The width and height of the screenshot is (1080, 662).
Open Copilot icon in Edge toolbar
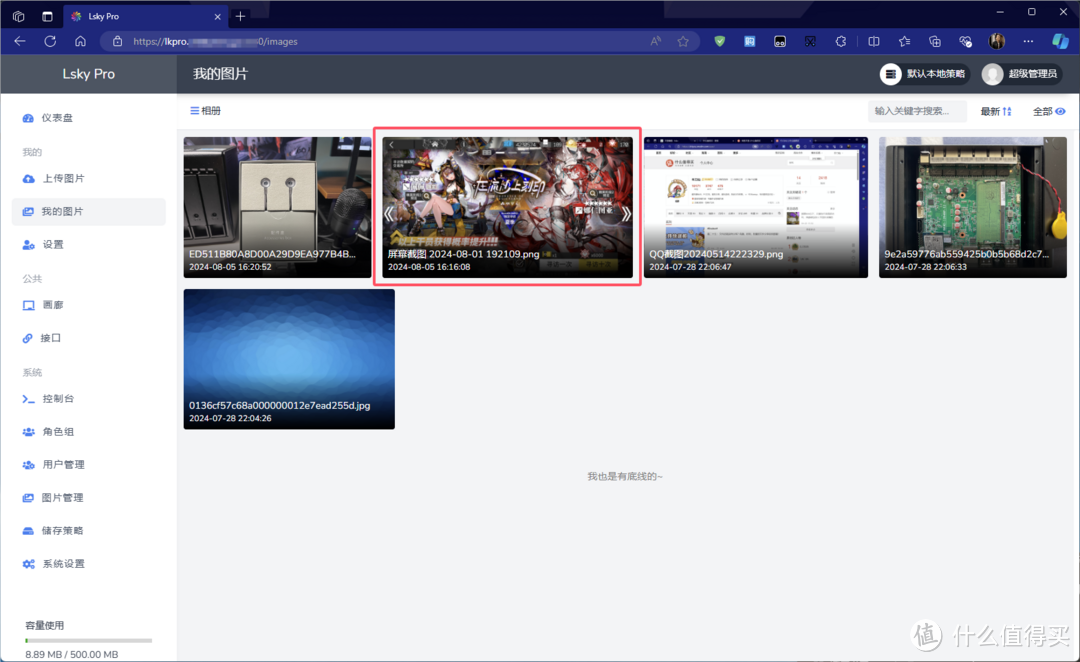pyautogui.click(x=1060, y=41)
